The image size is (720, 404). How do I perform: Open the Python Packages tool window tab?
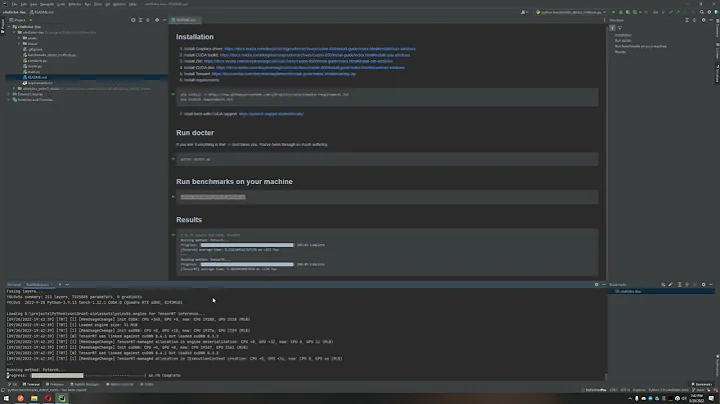[x=84, y=384]
